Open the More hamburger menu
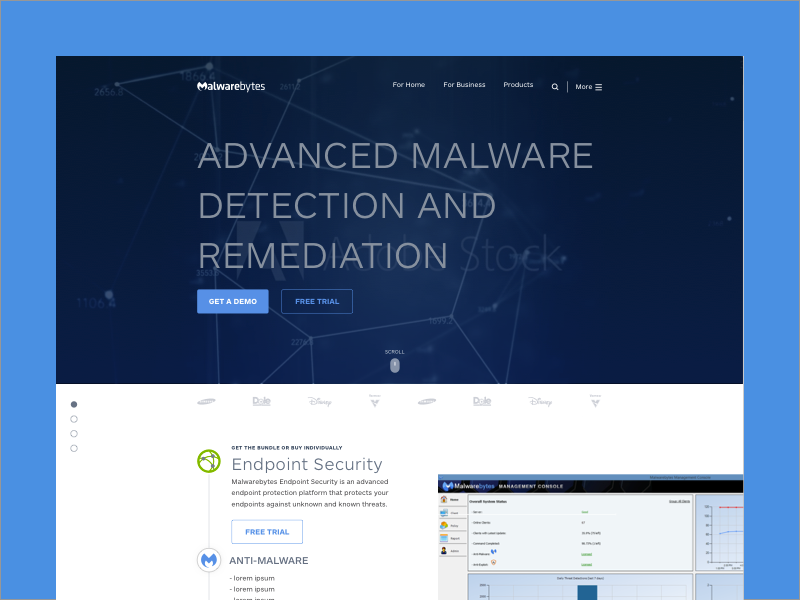Viewport: 800px width, 600px height. click(589, 87)
